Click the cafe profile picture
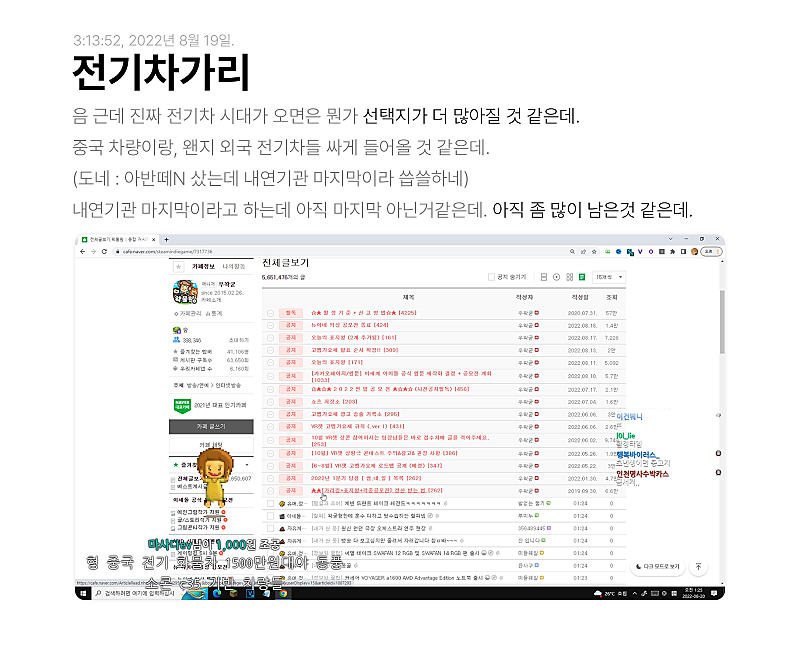This screenshot has height=650, width=800. click(185, 291)
